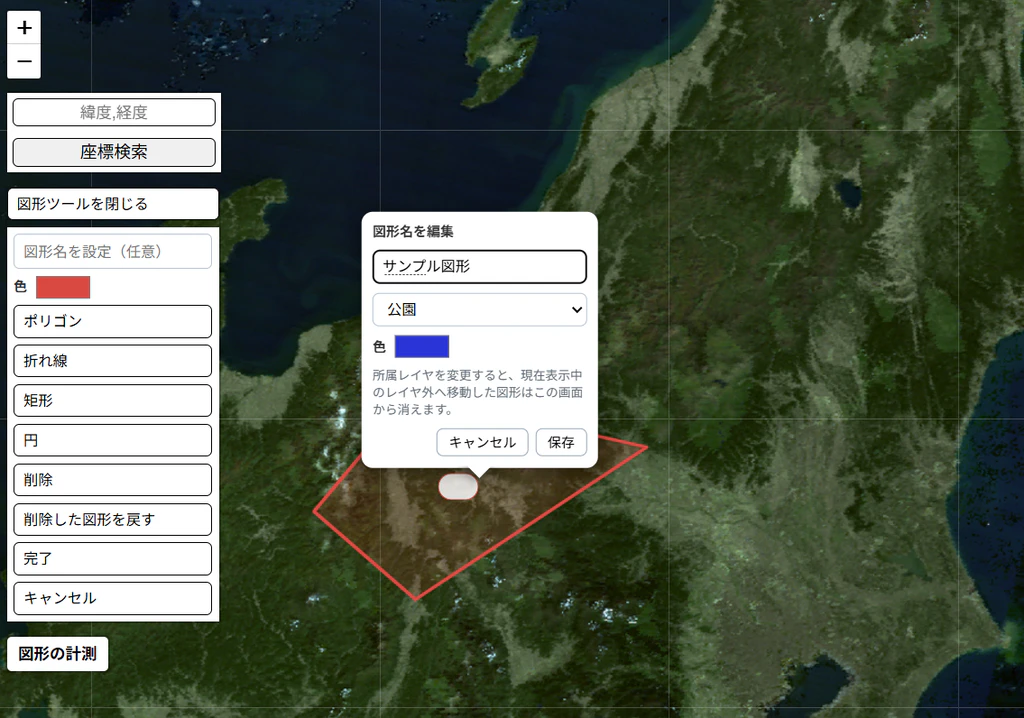Image resolution: width=1024 pixels, height=718 pixels.
Task: Select the 矩形 drawing tool
Action: click(x=112, y=400)
